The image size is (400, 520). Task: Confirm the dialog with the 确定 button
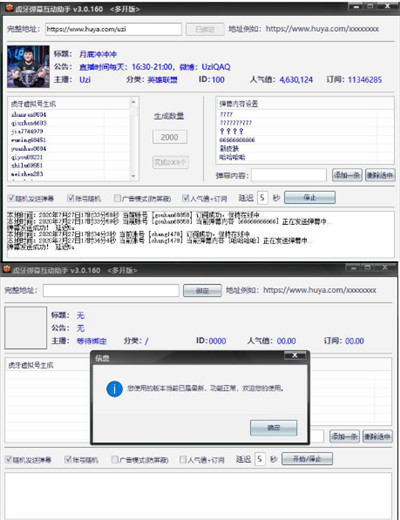pos(273,428)
